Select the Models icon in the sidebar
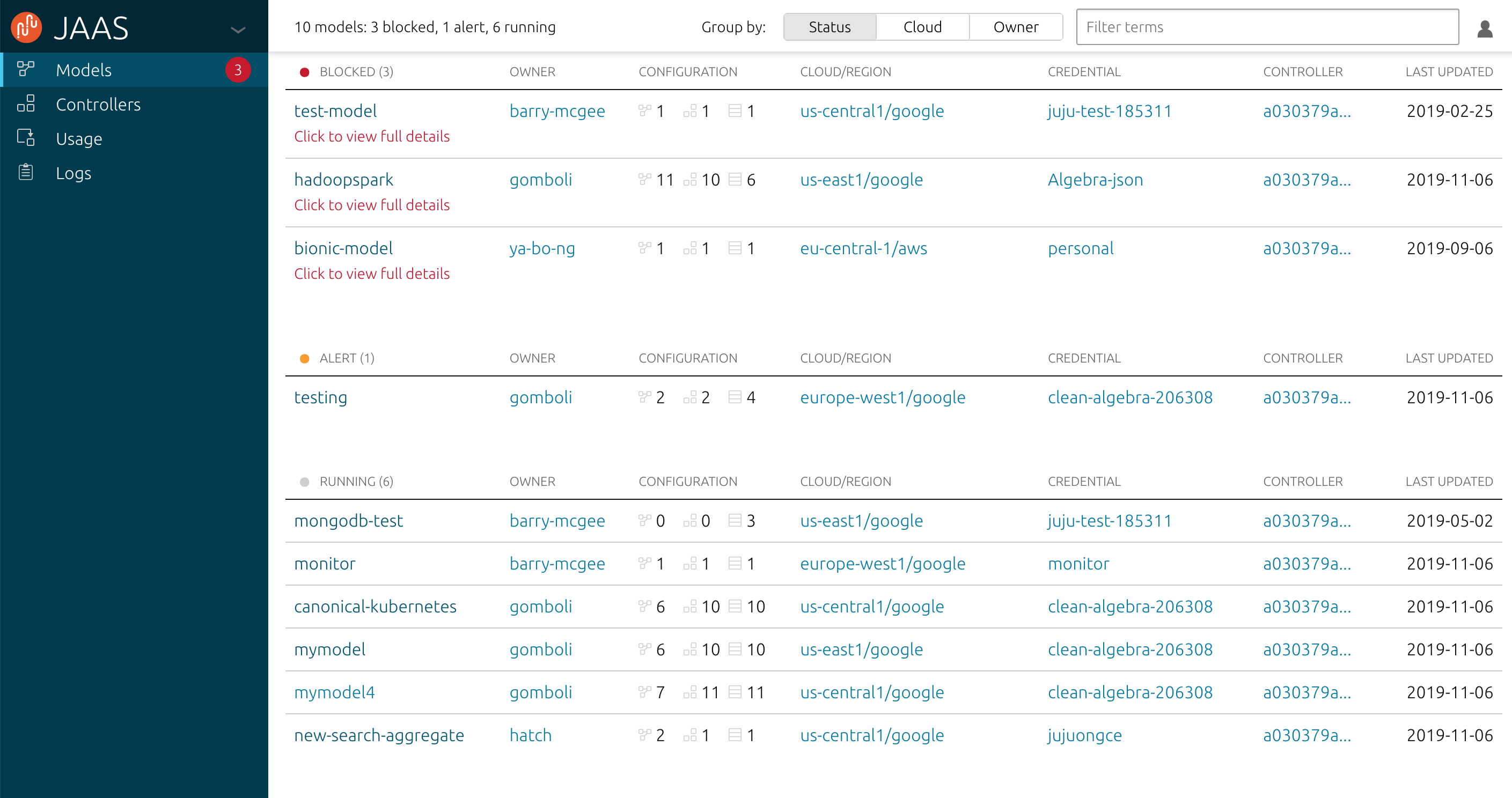Viewport: 1512px width, 798px height. 25,69
